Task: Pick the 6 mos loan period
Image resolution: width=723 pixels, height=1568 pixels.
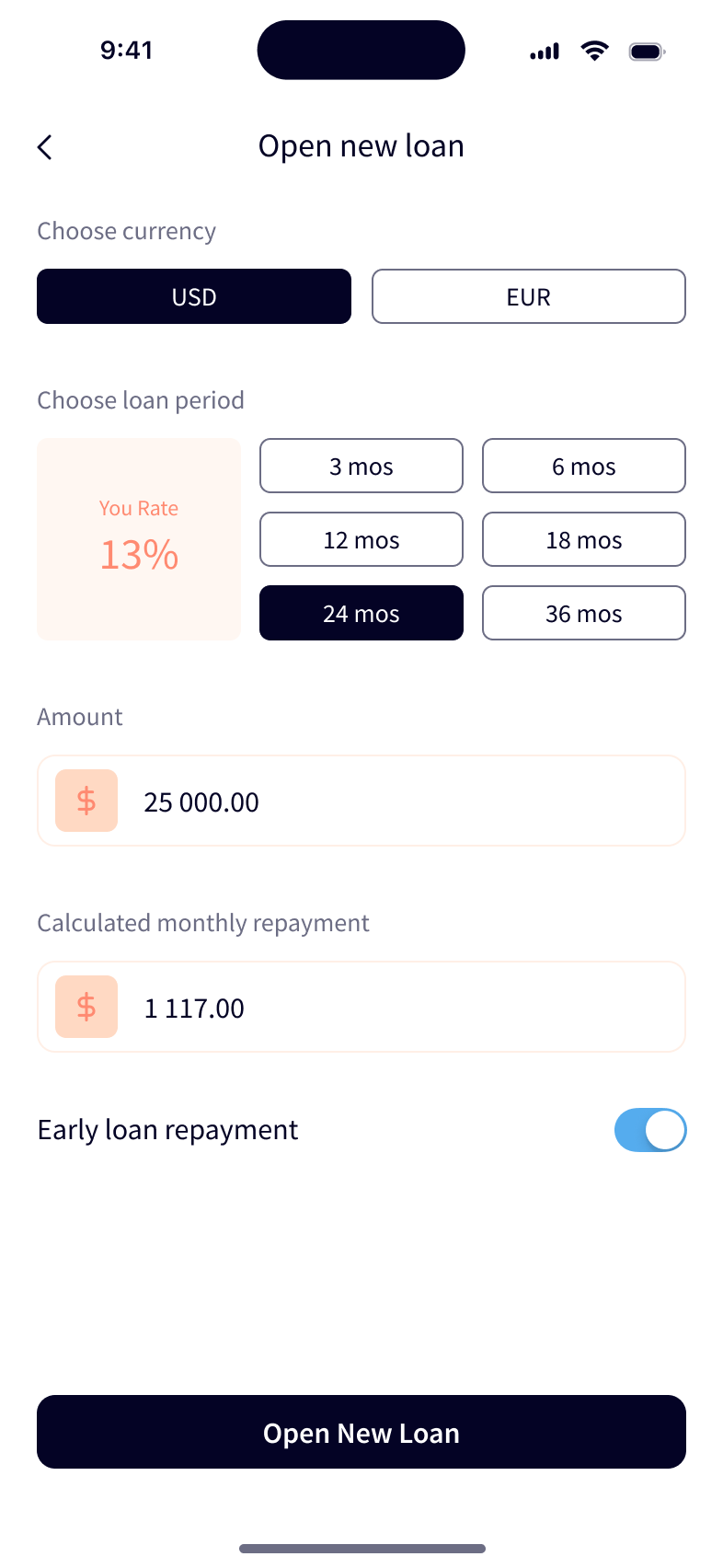Action: point(584,466)
